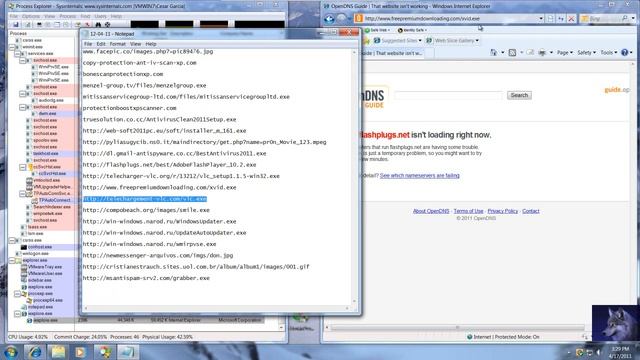
Task: Click the IE horizontal scrollbar at page bottom
Action: (457, 327)
